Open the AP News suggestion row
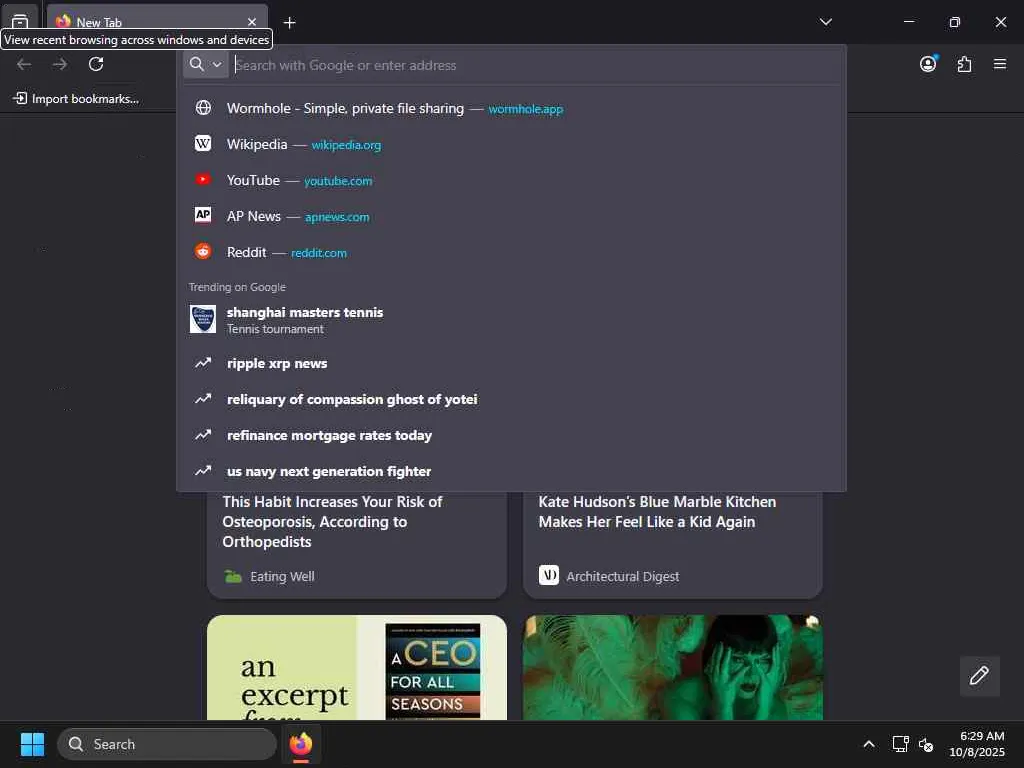Viewport: 1024px width, 768px height. [511, 216]
